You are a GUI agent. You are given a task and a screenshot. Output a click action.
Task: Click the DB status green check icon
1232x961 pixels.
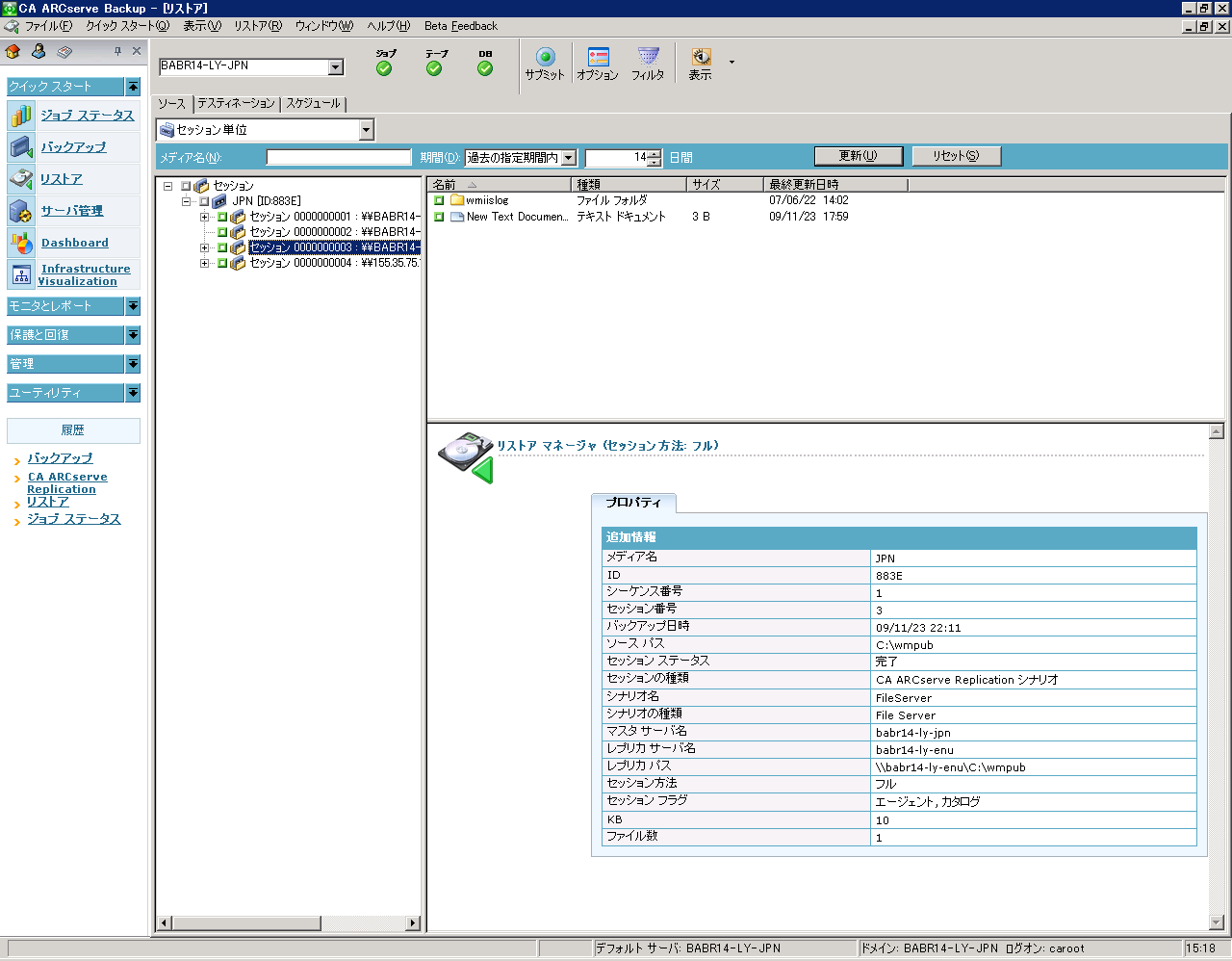click(x=485, y=68)
